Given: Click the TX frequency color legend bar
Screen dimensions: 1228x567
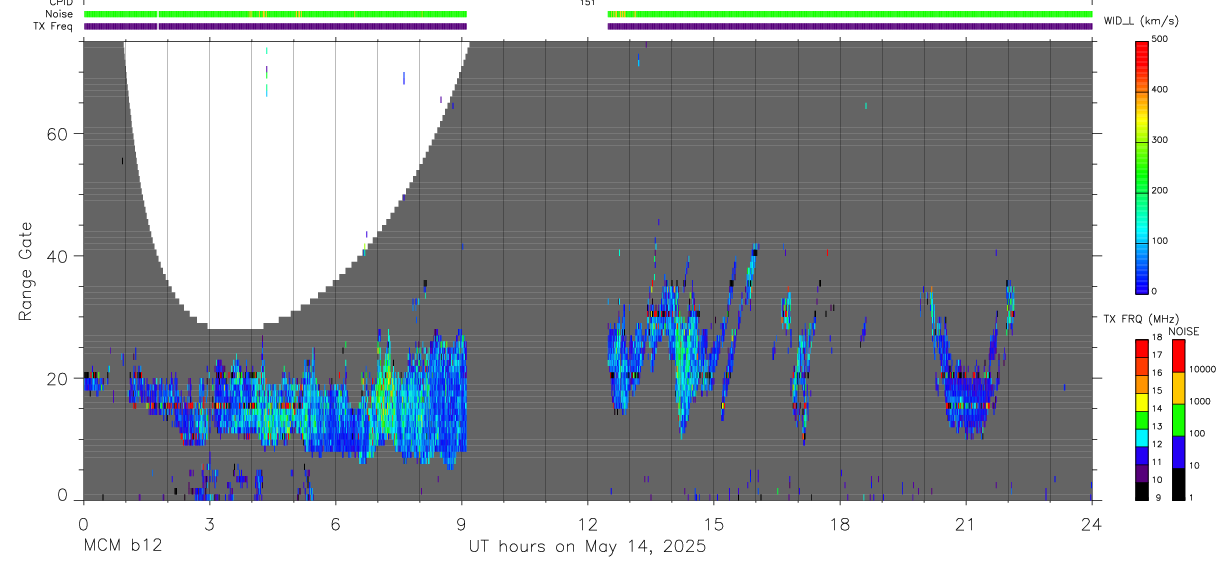Looking at the screenshot, I should tap(1142, 420).
